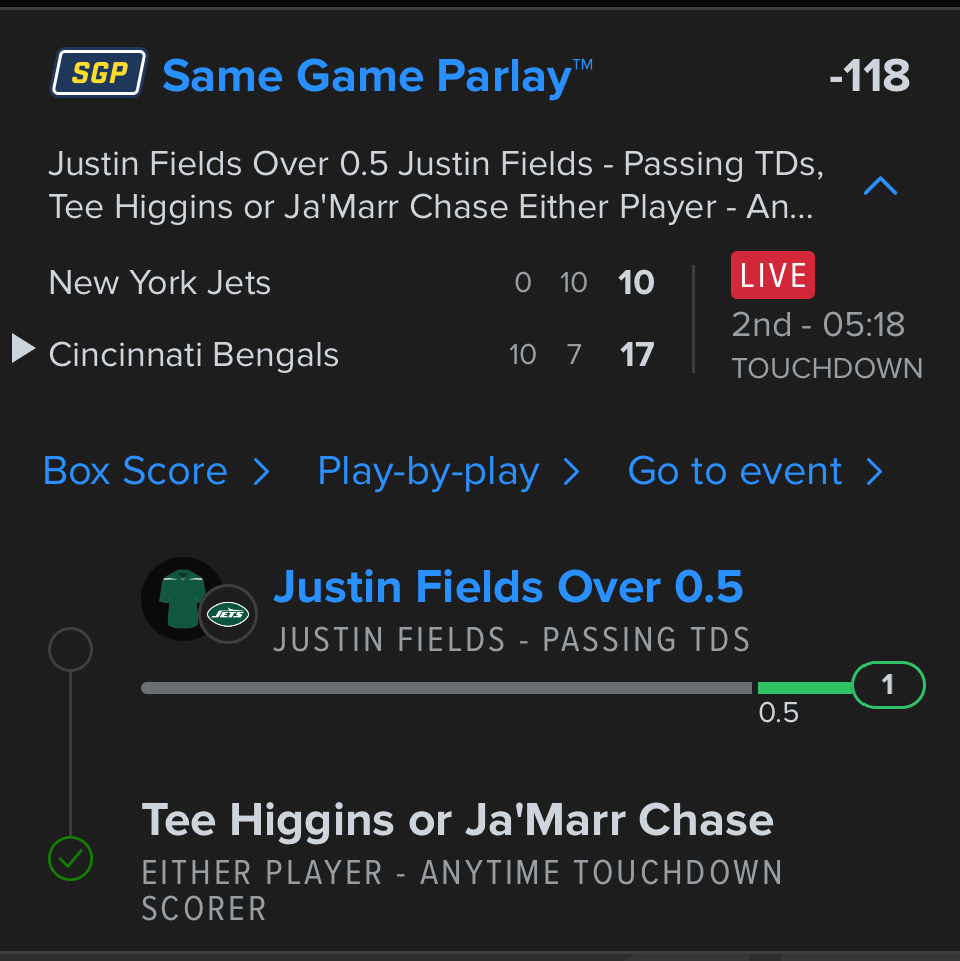Select the New York Jets team name

(160, 283)
